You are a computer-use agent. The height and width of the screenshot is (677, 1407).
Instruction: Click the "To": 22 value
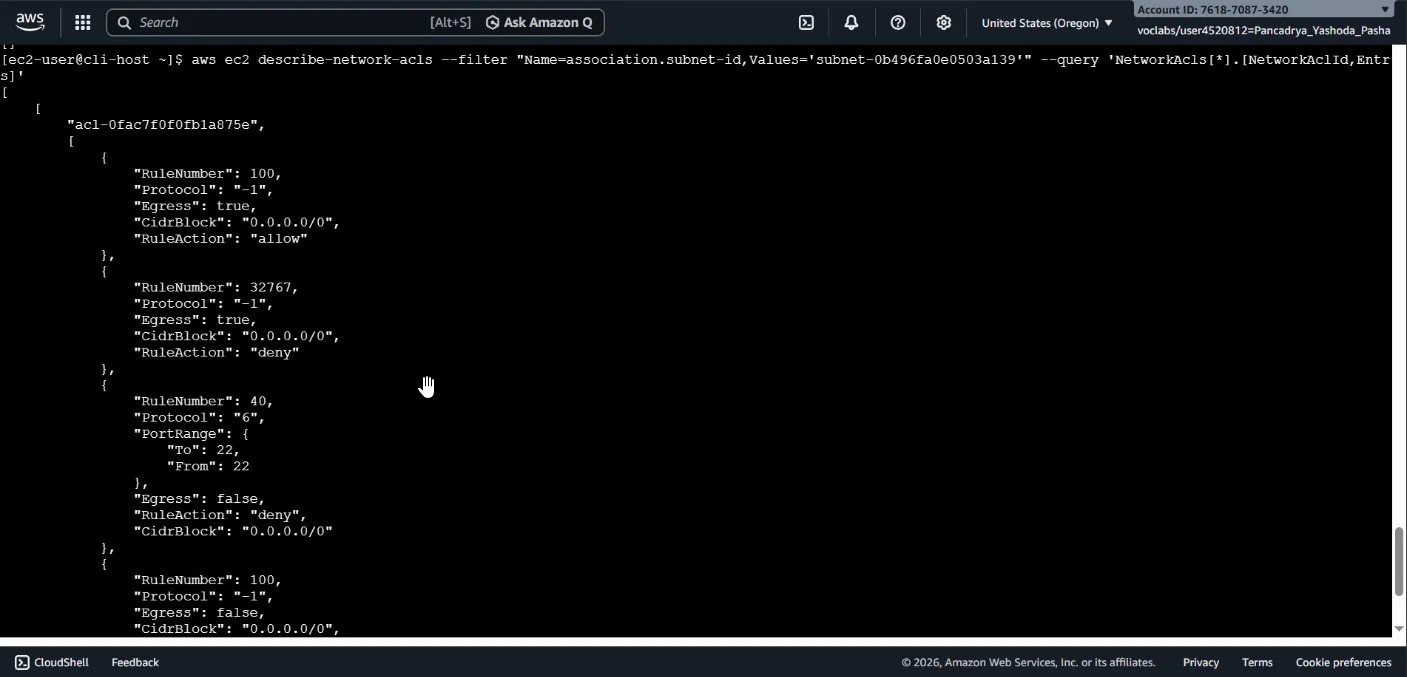tap(203, 450)
